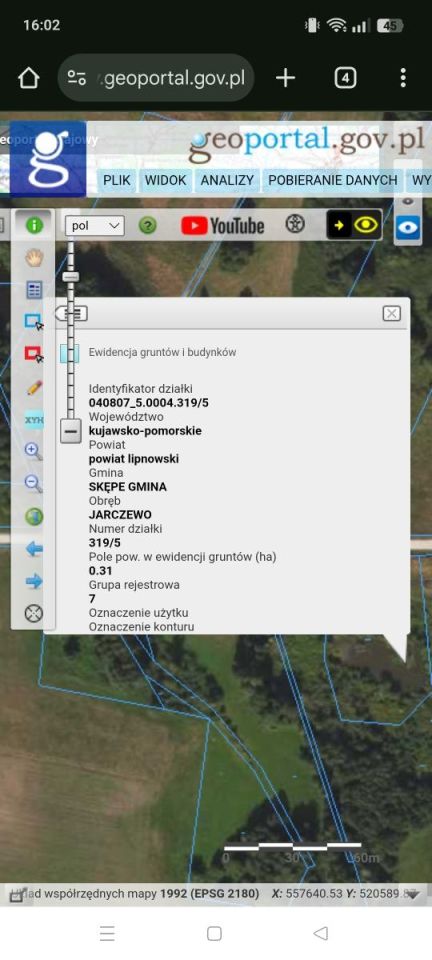Click the upper zoom slider handle

(71, 277)
